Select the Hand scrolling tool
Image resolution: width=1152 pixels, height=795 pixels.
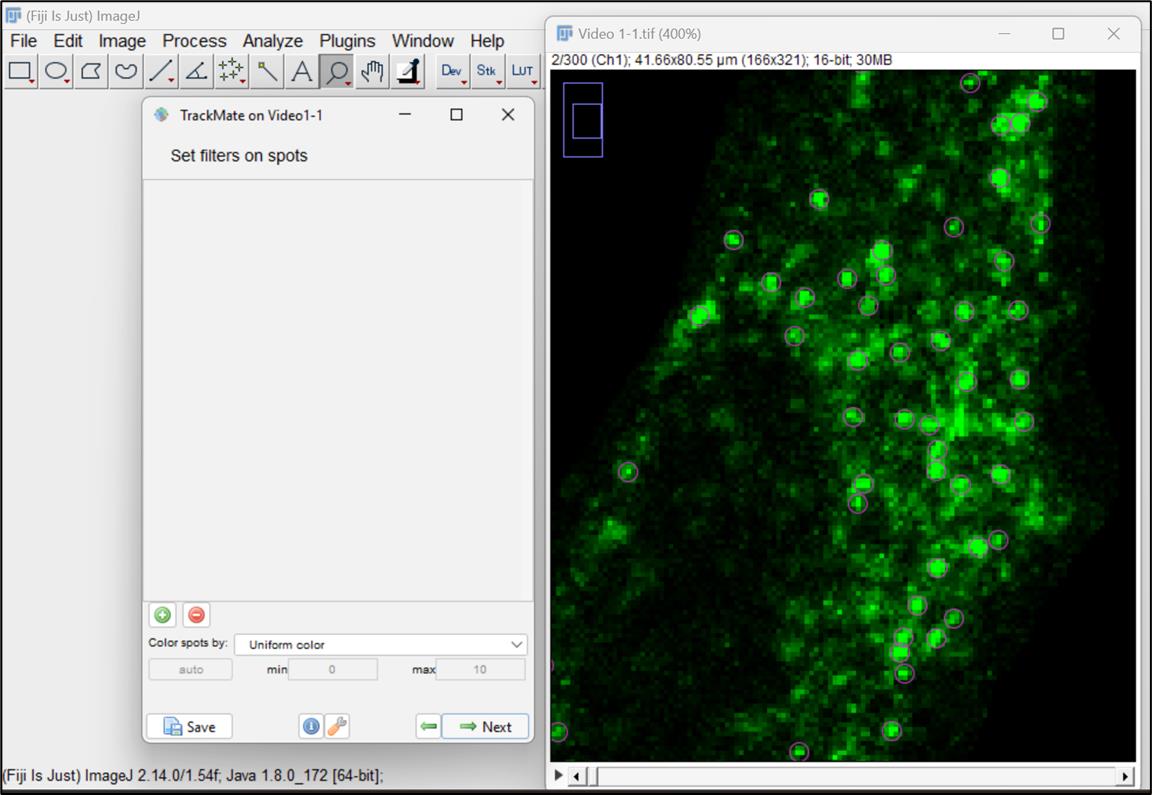(372, 71)
